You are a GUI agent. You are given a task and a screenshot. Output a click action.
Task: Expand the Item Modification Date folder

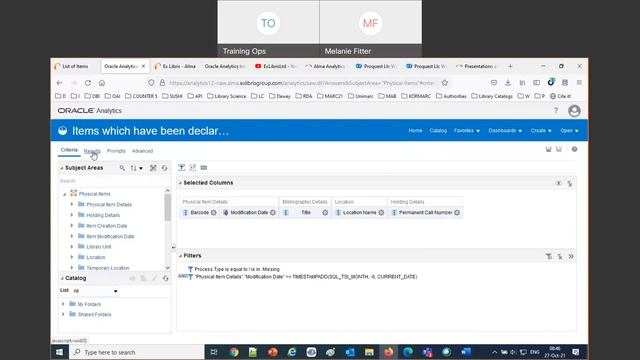tap(72, 236)
